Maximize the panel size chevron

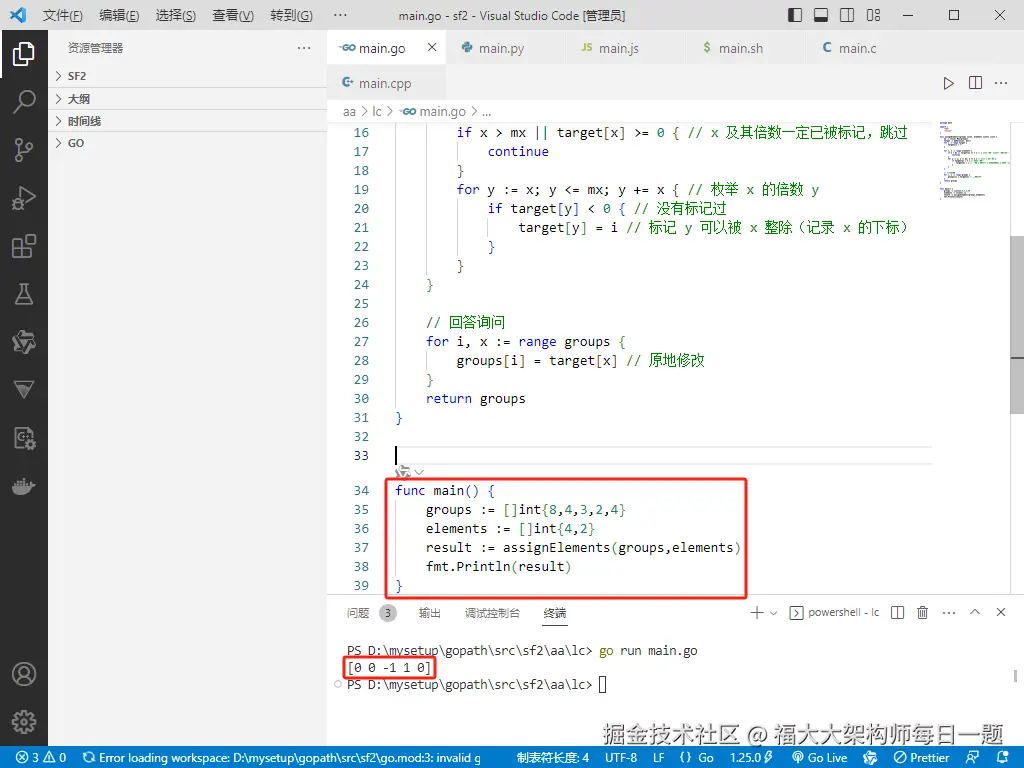click(975, 613)
